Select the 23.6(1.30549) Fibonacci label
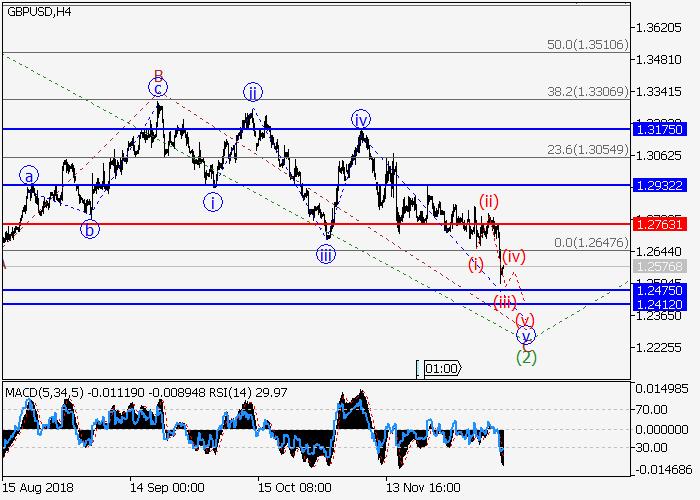Viewport: 700px width, 500px height. [588, 150]
